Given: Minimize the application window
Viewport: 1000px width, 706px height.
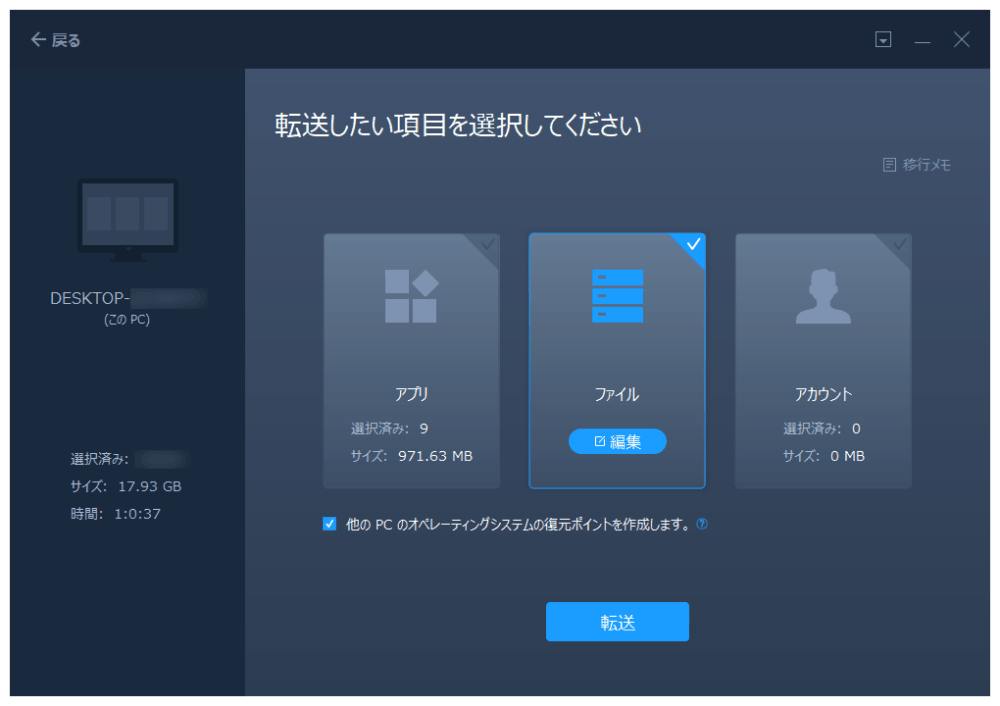Looking at the screenshot, I should point(922,40).
